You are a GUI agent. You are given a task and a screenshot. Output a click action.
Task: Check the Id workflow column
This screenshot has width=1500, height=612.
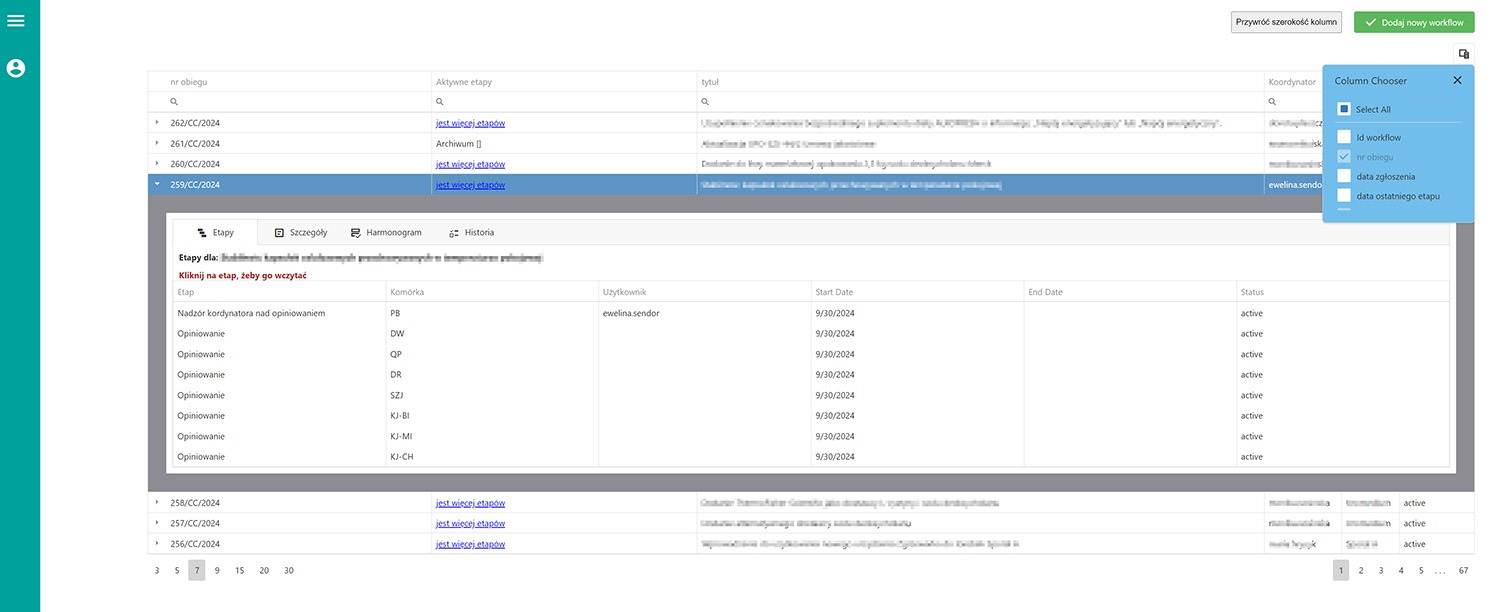pos(1344,137)
